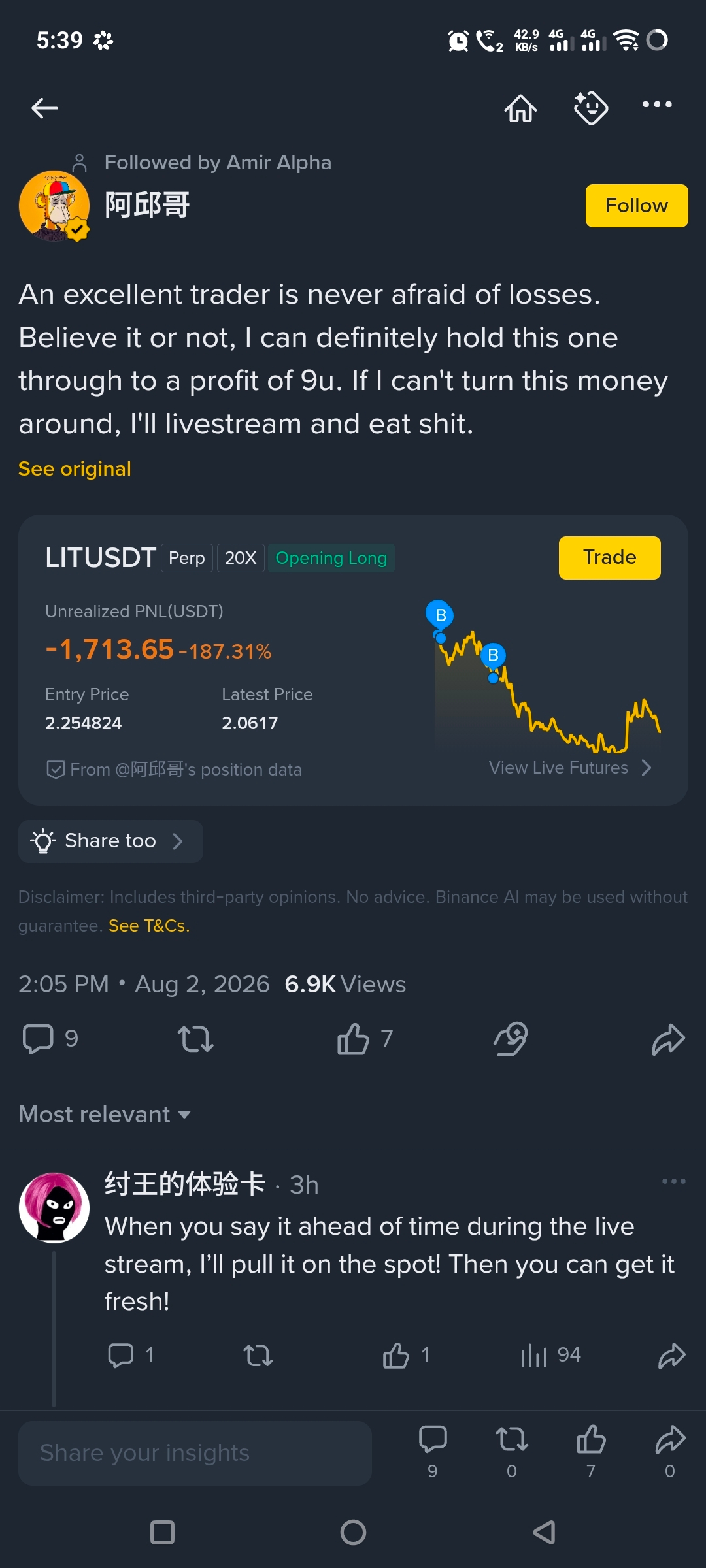The image size is (706, 1568).
Task: Open See T&Cs link
Action: (149, 926)
